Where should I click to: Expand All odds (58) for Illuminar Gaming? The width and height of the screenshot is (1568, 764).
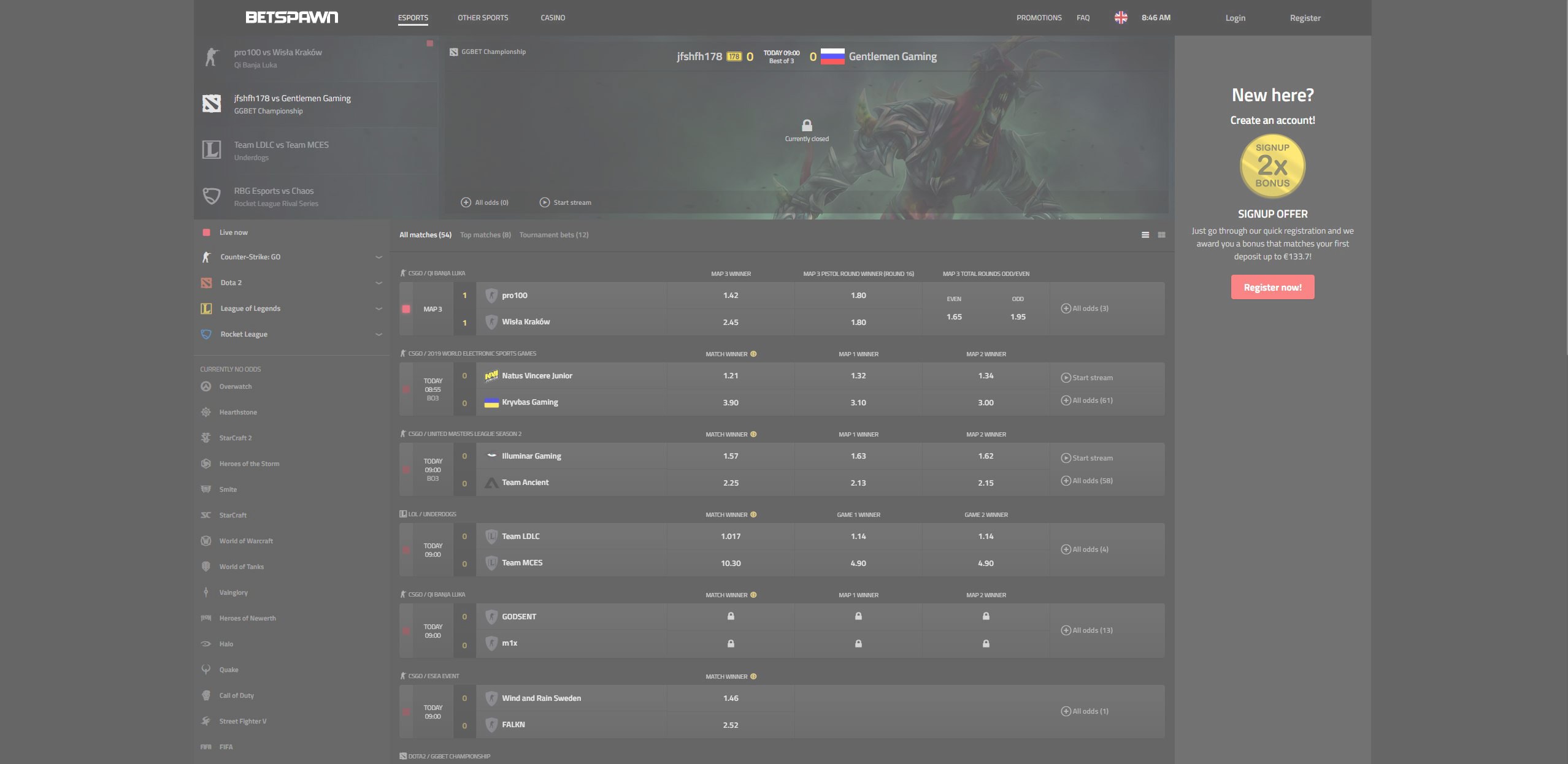[1086, 481]
